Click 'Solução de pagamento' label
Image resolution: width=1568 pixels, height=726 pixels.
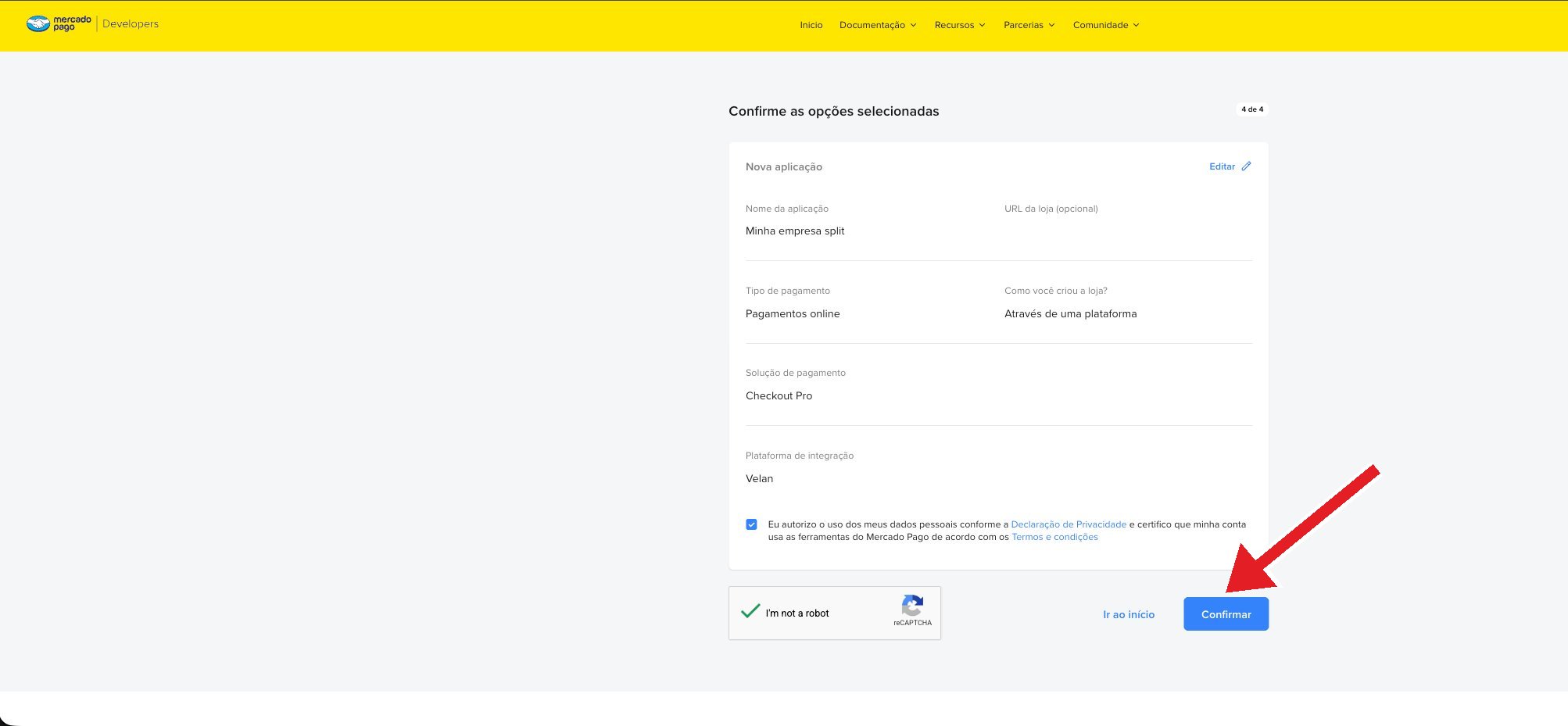click(x=795, y=373)
